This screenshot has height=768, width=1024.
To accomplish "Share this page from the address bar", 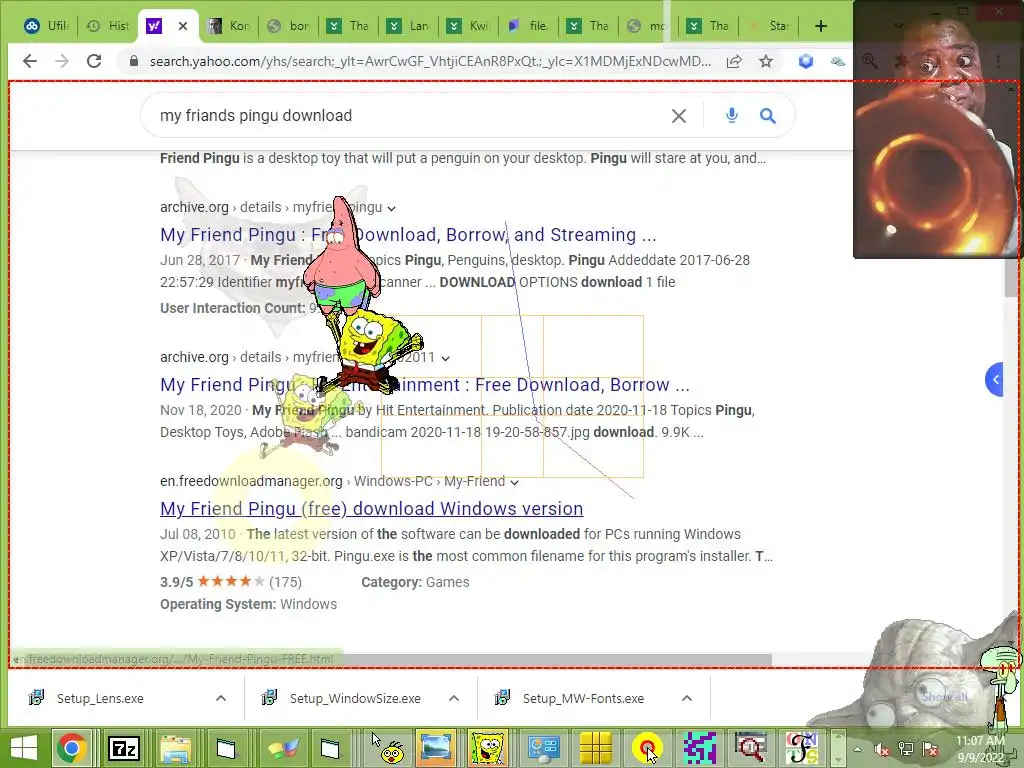I will [733, 61].
